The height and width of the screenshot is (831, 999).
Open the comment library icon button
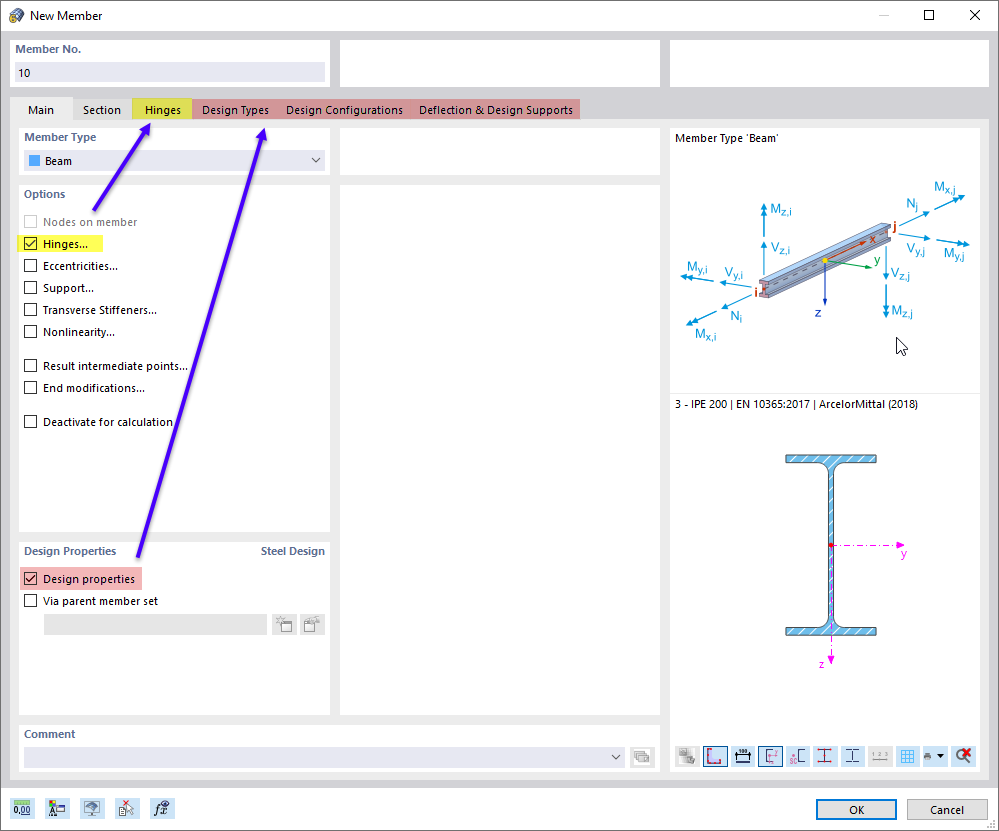642,757
